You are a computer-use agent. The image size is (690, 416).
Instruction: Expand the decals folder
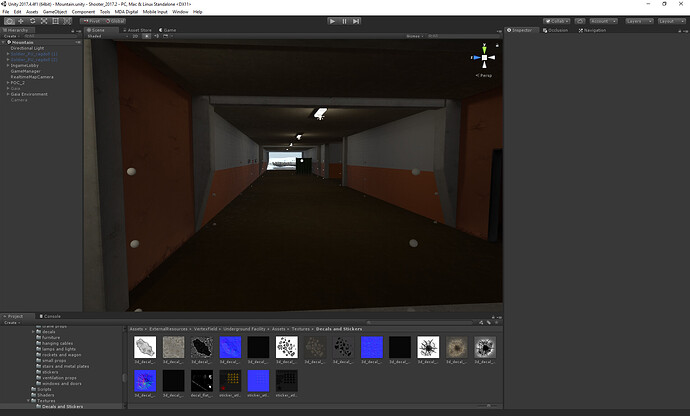coord(33,331)
